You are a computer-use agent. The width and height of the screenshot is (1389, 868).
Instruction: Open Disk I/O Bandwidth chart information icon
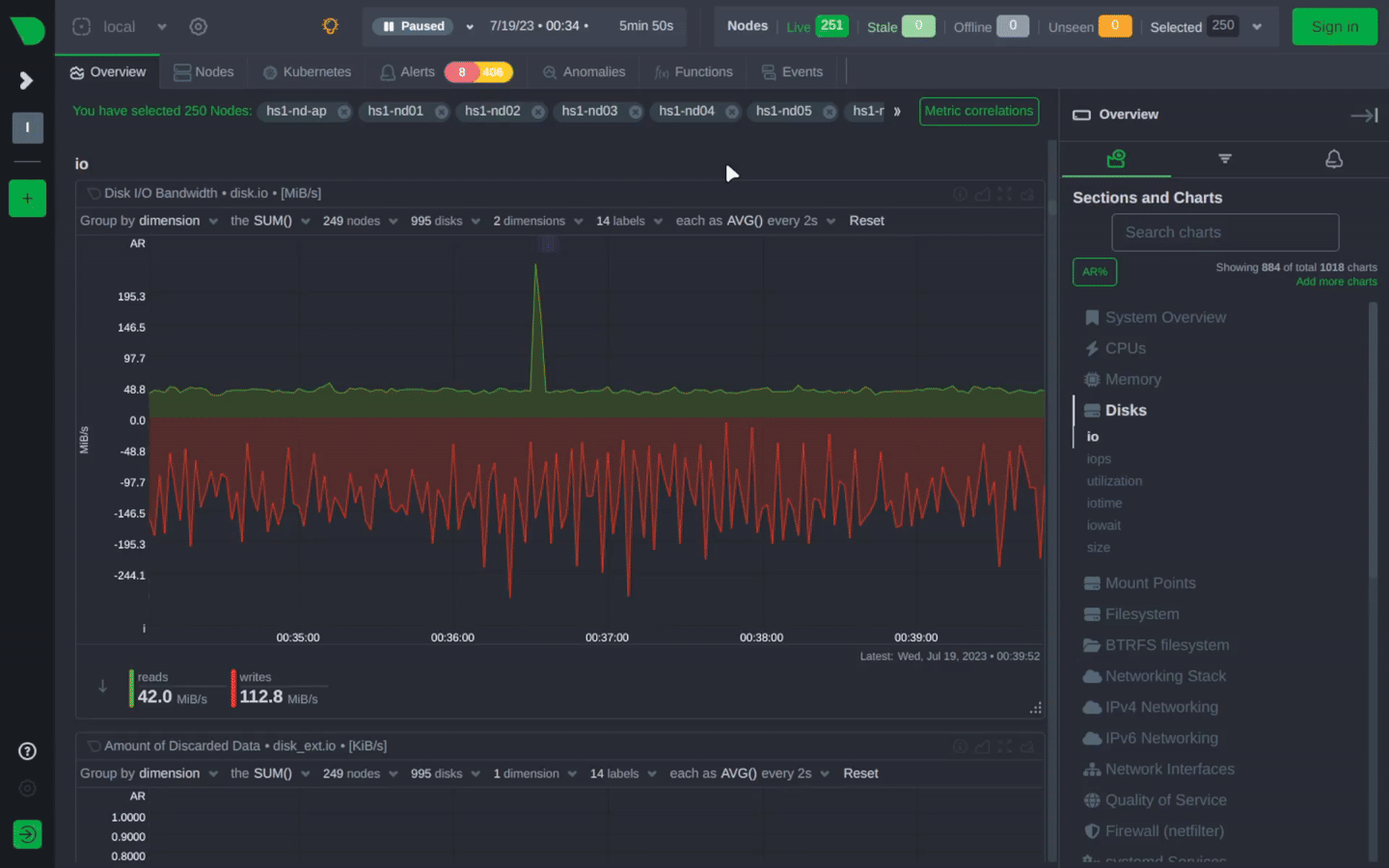coord(960,193)
